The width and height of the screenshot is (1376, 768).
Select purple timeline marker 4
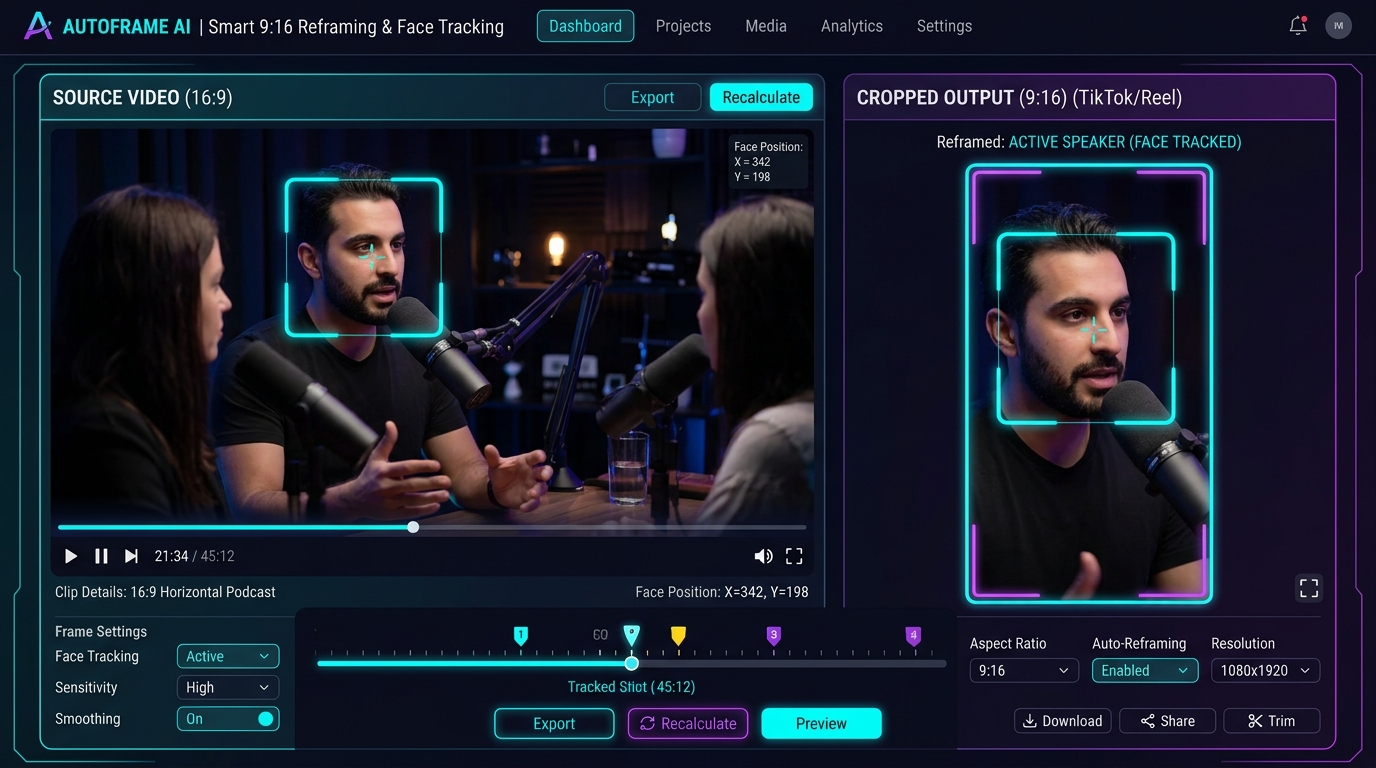pos(913,636)
